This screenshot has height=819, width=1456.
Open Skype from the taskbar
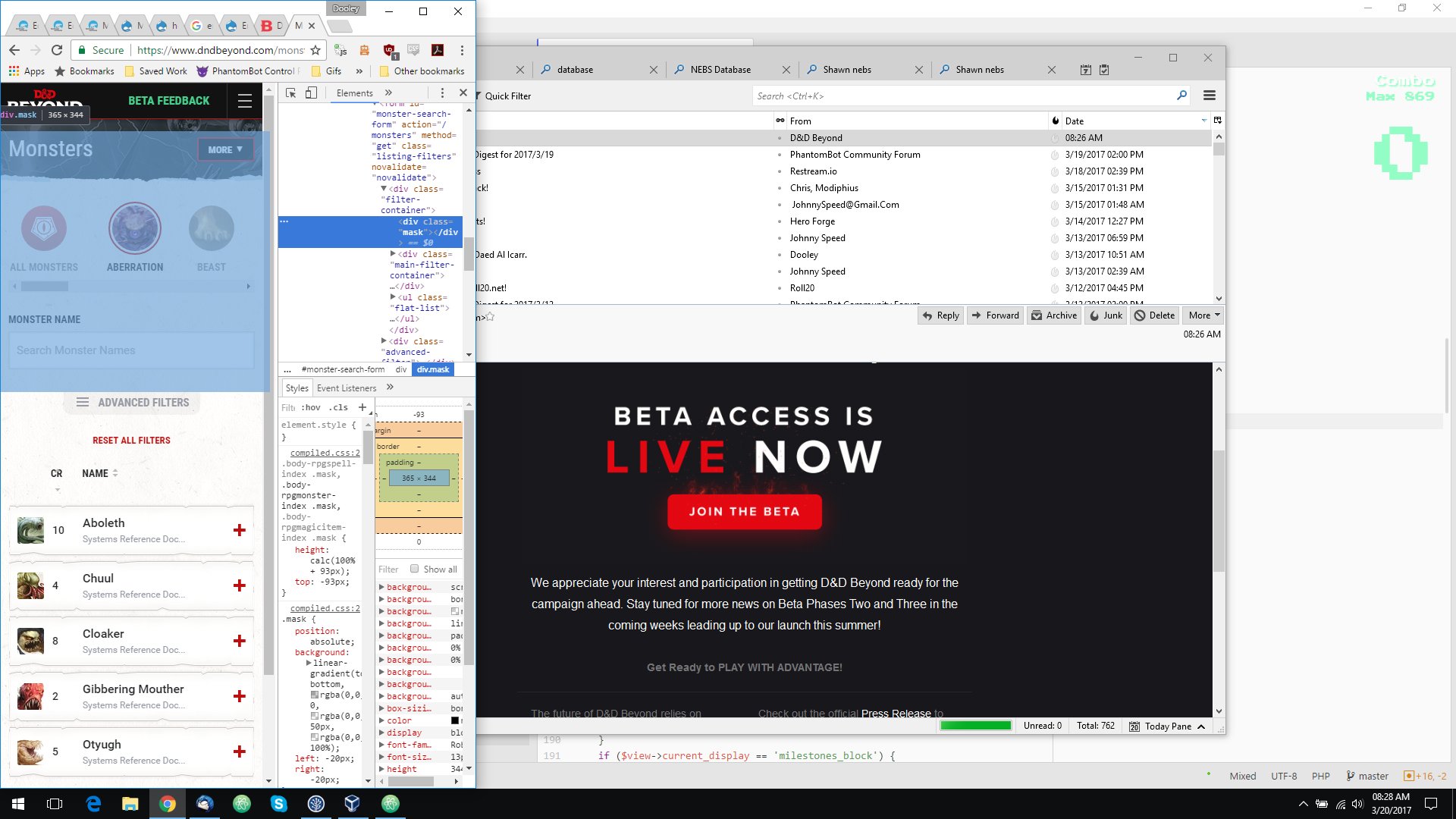pyautogui.click(x=279, y=804)
